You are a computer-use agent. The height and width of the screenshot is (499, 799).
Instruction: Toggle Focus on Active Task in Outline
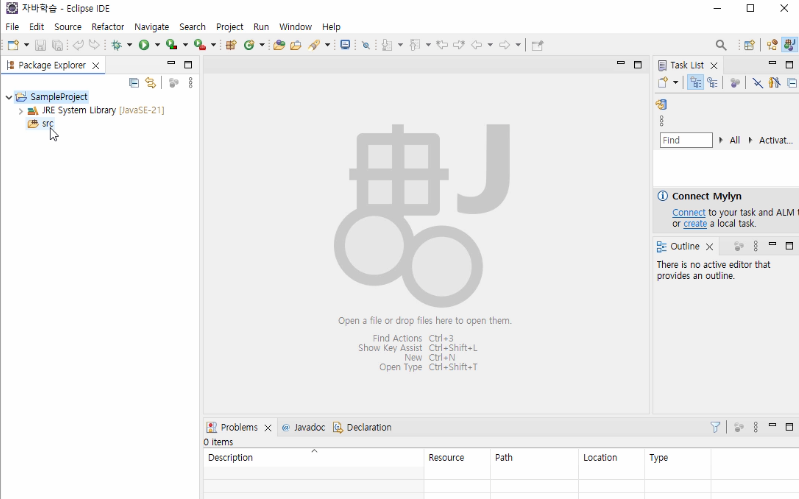738,247
